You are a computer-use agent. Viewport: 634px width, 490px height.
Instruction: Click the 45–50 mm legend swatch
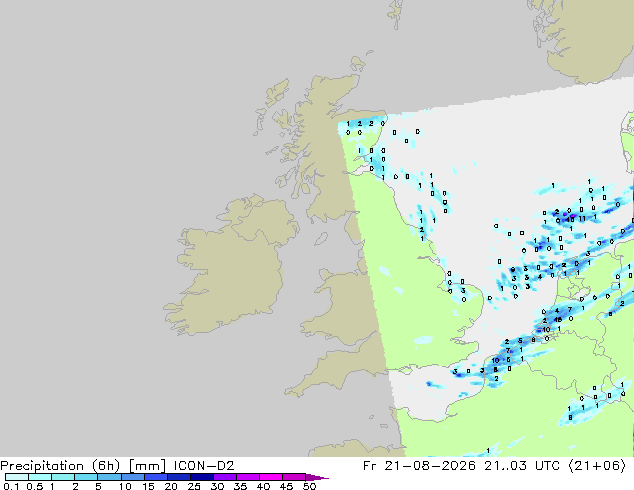click(x=294, y=477)
